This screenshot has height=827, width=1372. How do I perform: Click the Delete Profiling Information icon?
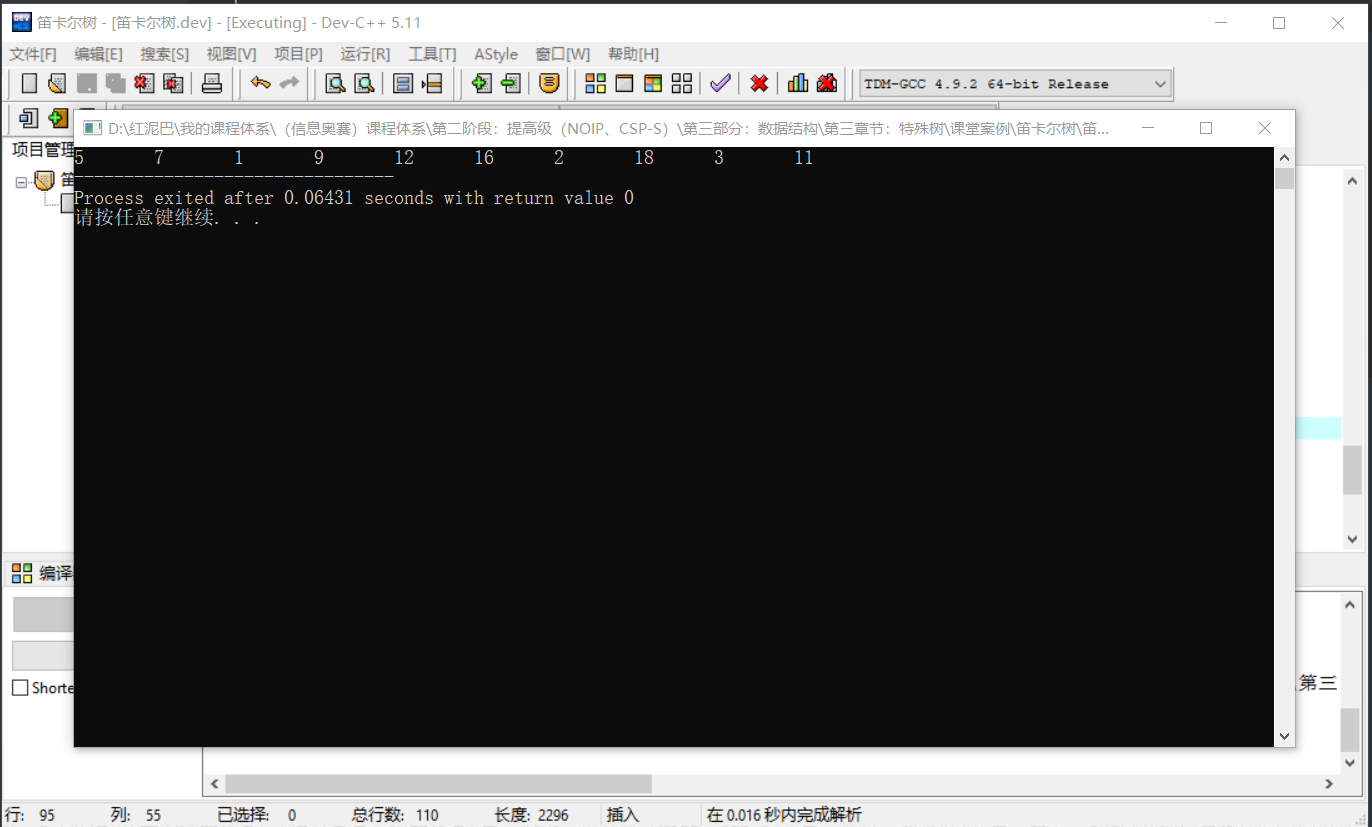pyautogui.click(x=827, y=84)
